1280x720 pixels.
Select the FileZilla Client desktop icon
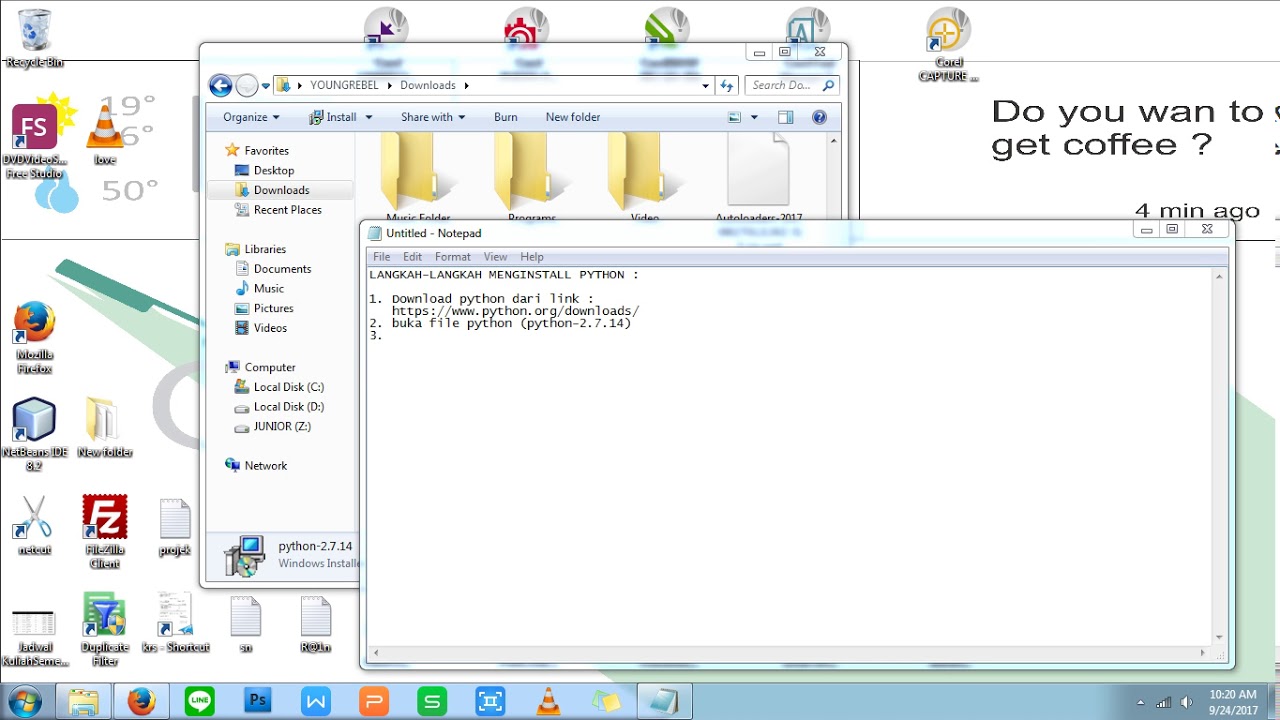tap(104, 532)
